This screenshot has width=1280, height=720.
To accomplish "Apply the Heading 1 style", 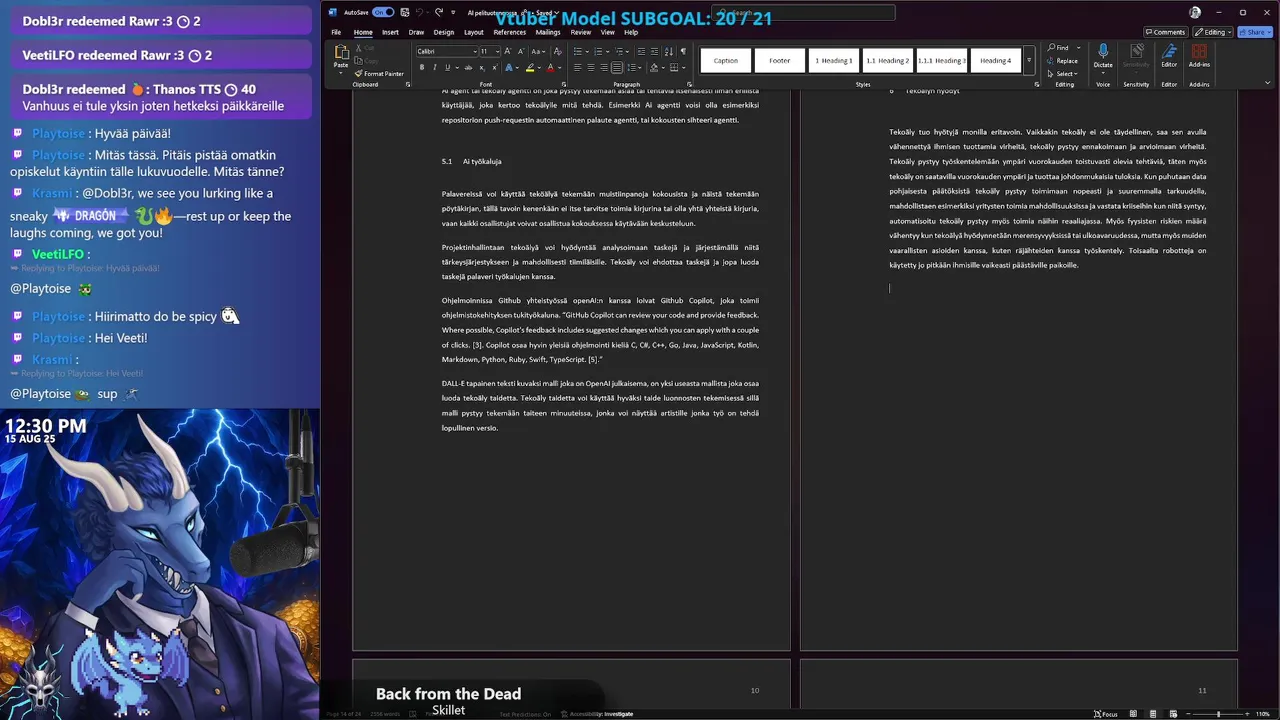I will tap(834, 60).
